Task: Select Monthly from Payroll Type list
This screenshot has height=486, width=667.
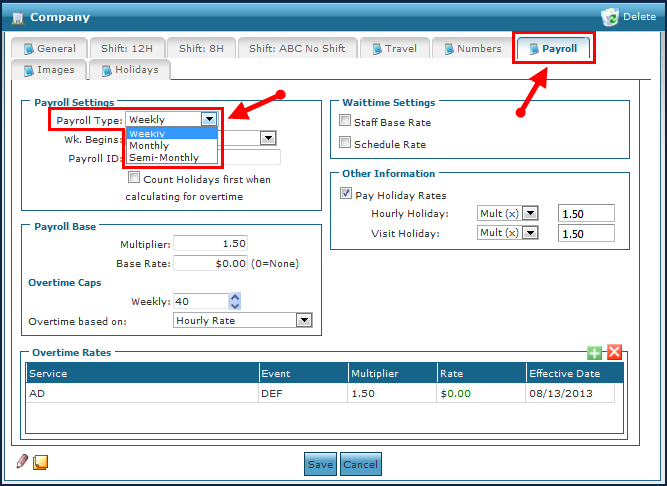Action: (x=149, y=146)
